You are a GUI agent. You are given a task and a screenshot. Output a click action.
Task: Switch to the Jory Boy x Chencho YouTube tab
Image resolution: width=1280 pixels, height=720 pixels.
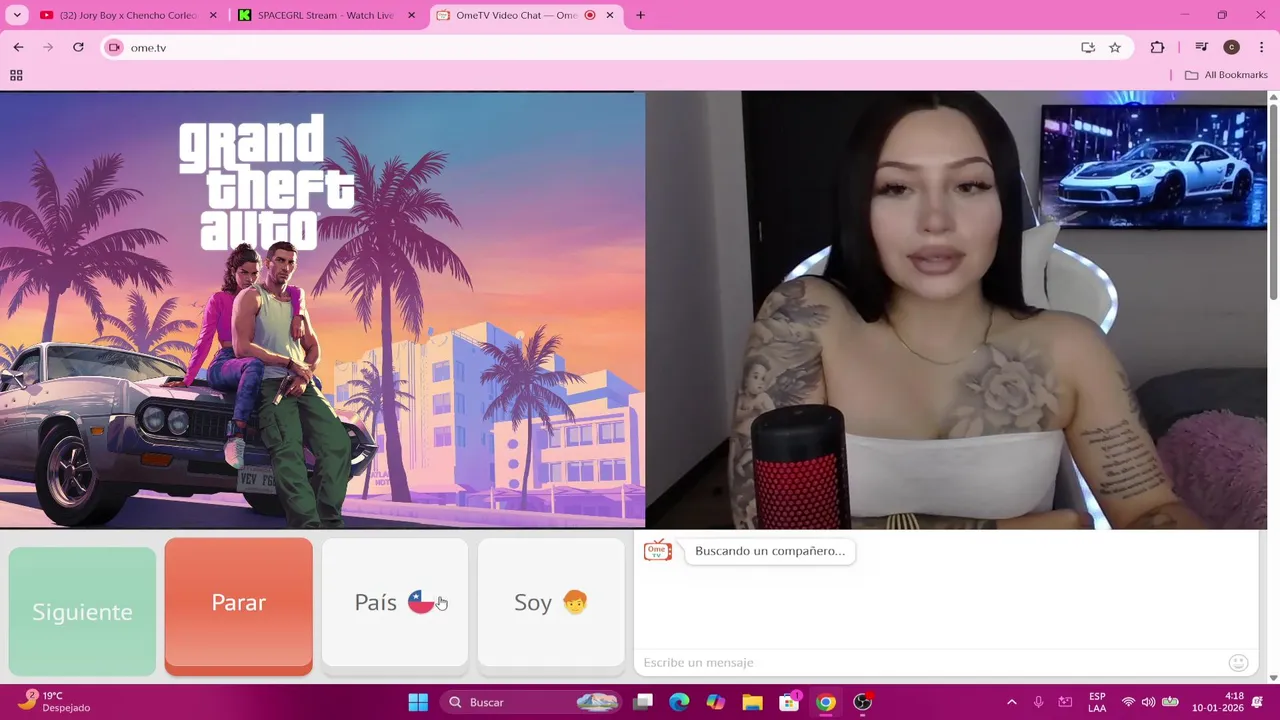(128, 15)
